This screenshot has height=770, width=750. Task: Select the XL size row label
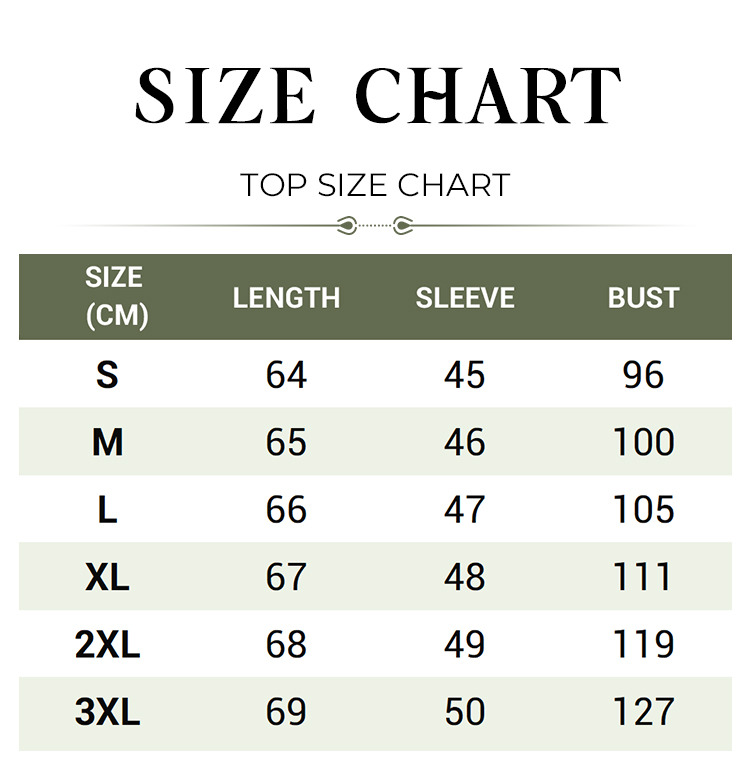108,577
